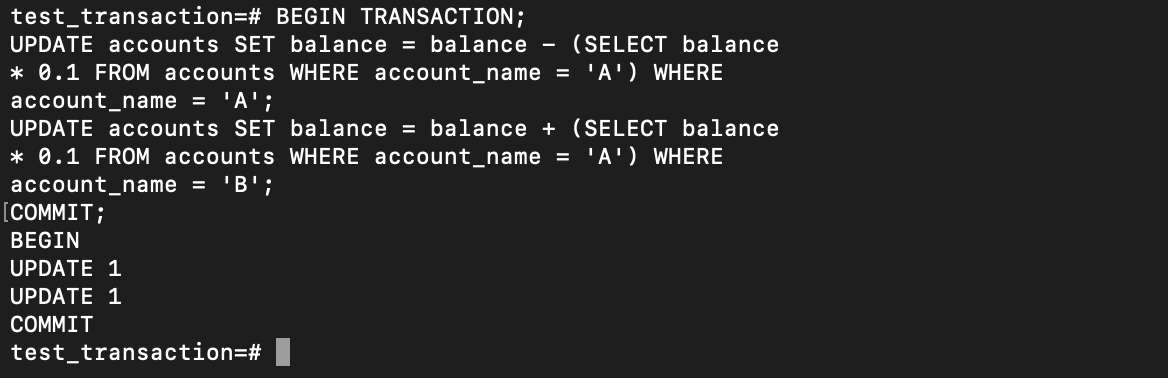Click (SELECT balance in second UPDATE
This screenshot has width=1168, height=378.
tap(675, 128)
